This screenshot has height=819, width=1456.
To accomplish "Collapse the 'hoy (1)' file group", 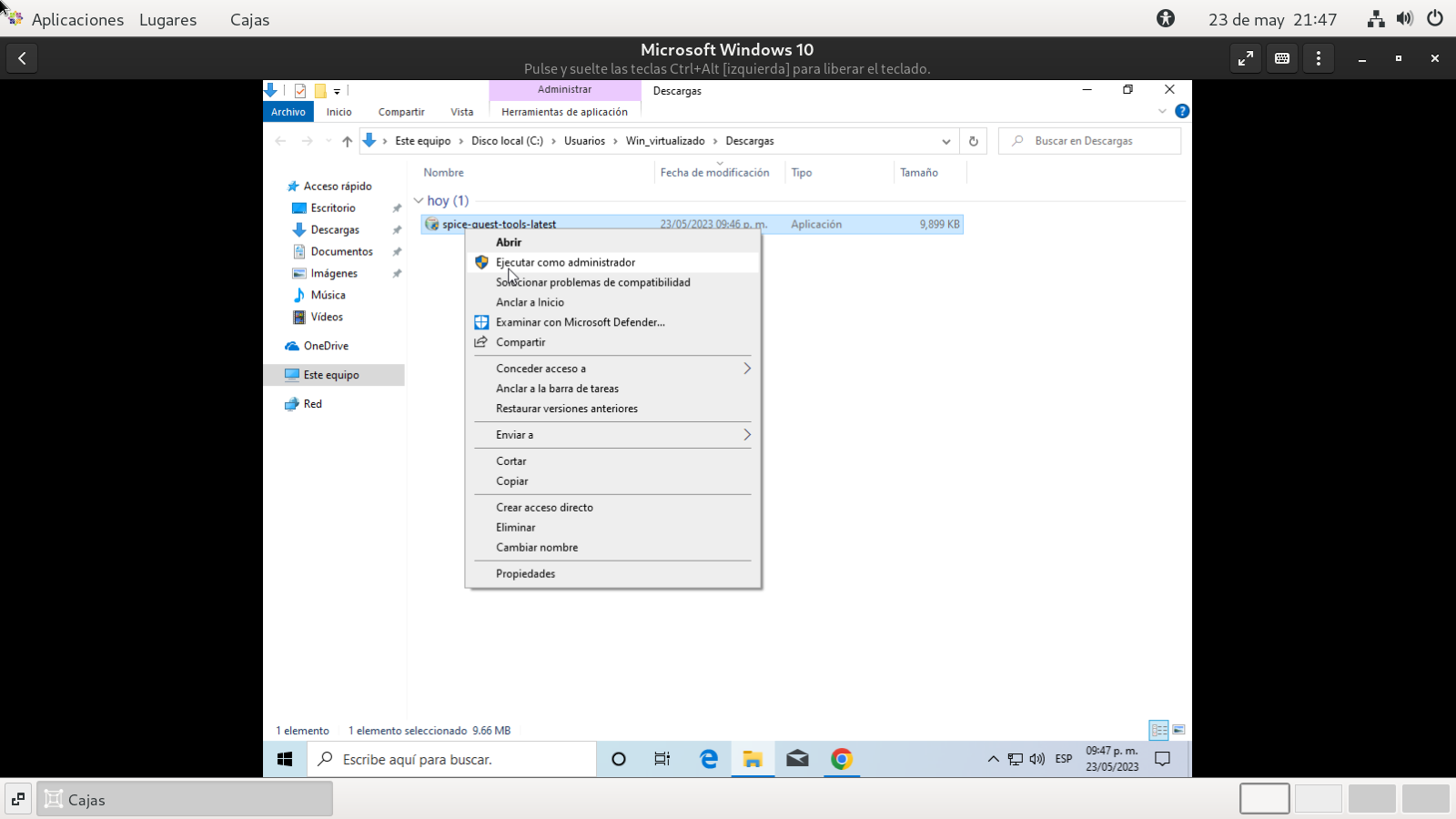I will click(419, 201).
